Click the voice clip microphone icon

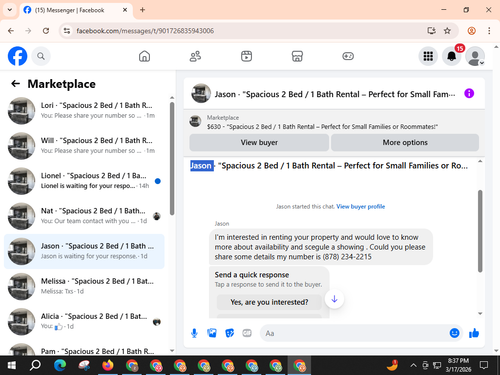[x=194, y=333]
